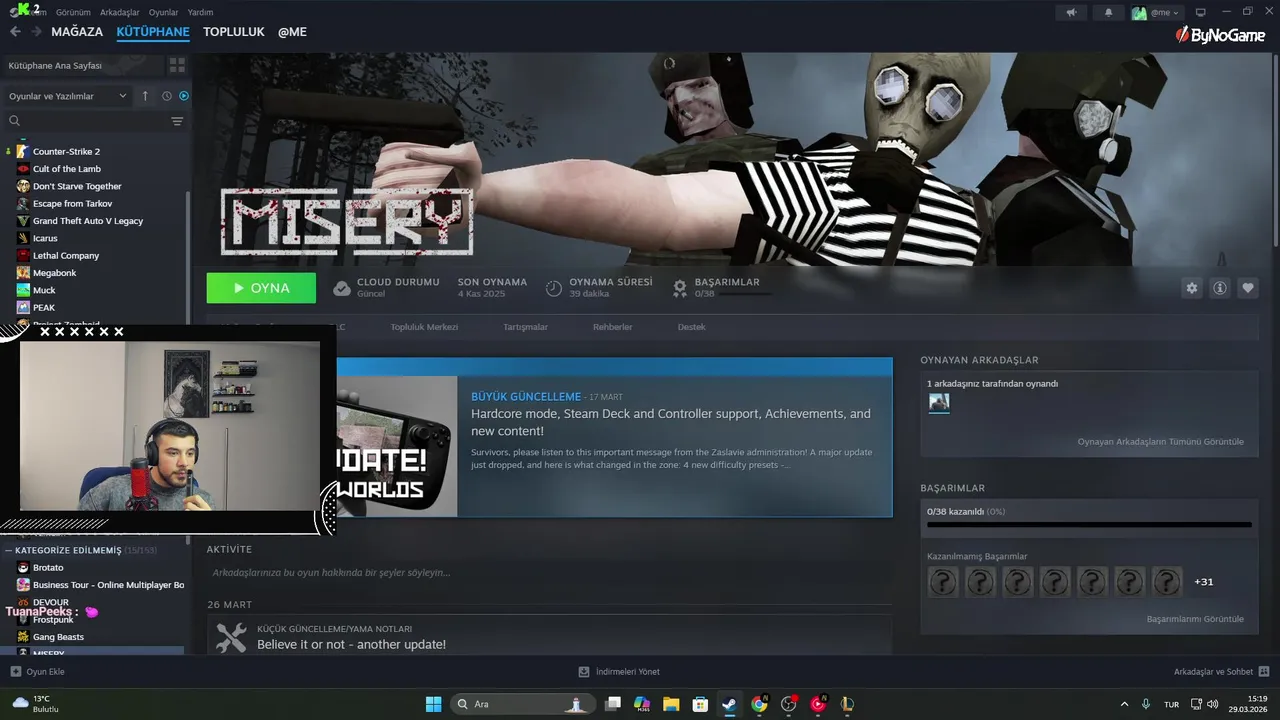This screenshot has width=1280, height=720.
Task: Open the Oyunlar ve Yazılımlar dropdown
Action: click(x=68, y=96)
